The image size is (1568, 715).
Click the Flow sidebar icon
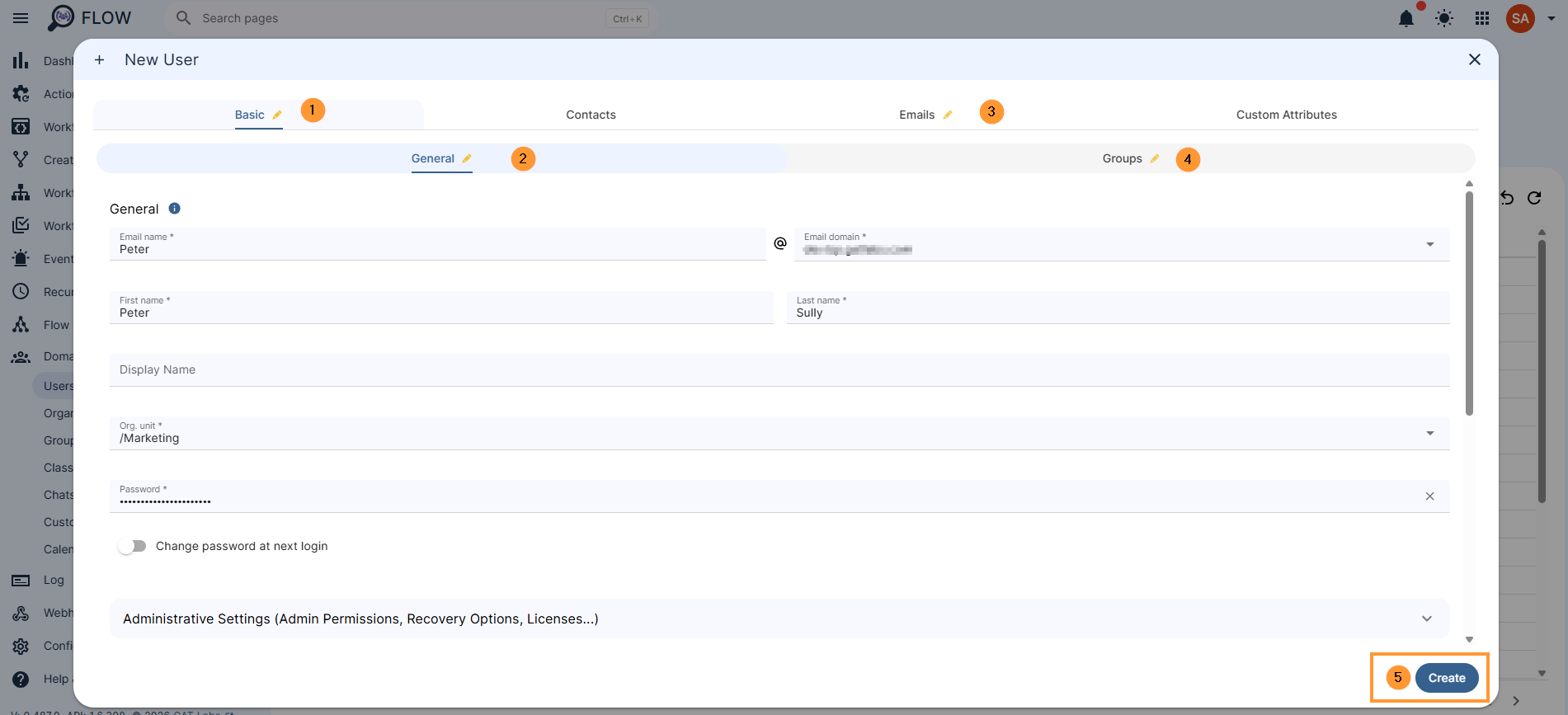(21, 324)
